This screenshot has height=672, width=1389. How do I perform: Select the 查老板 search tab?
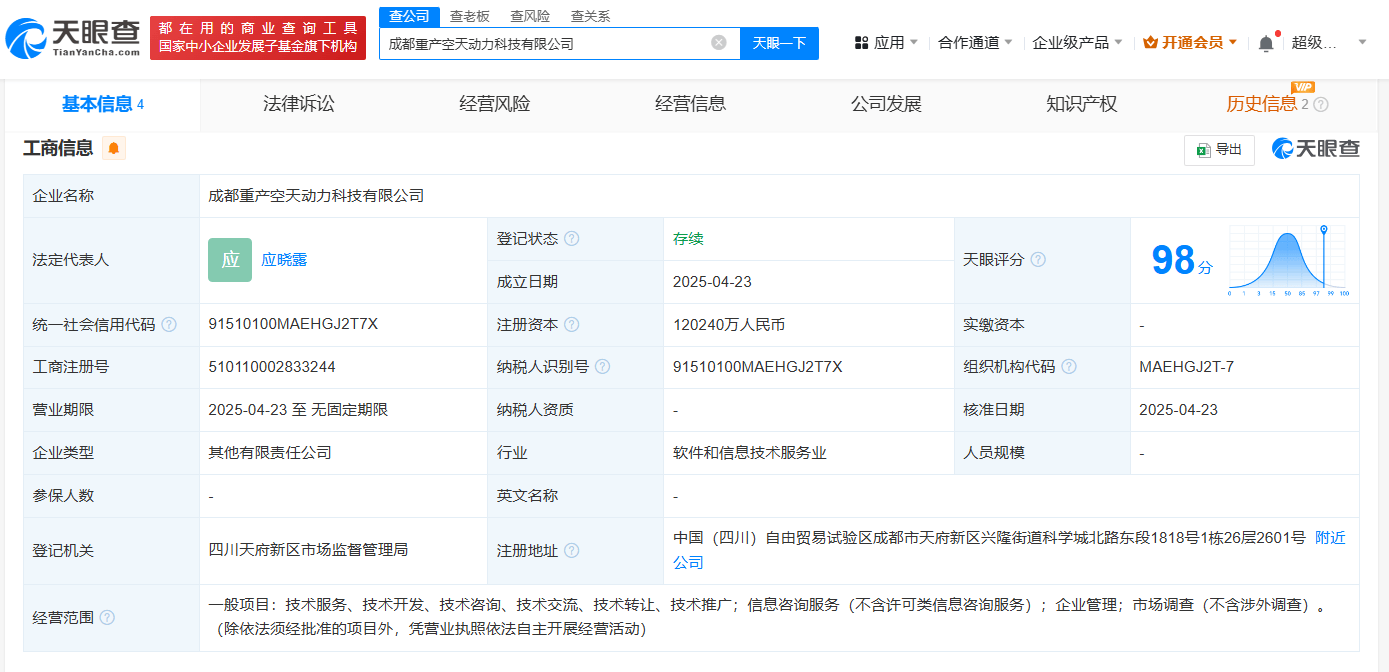pos(469,16)
